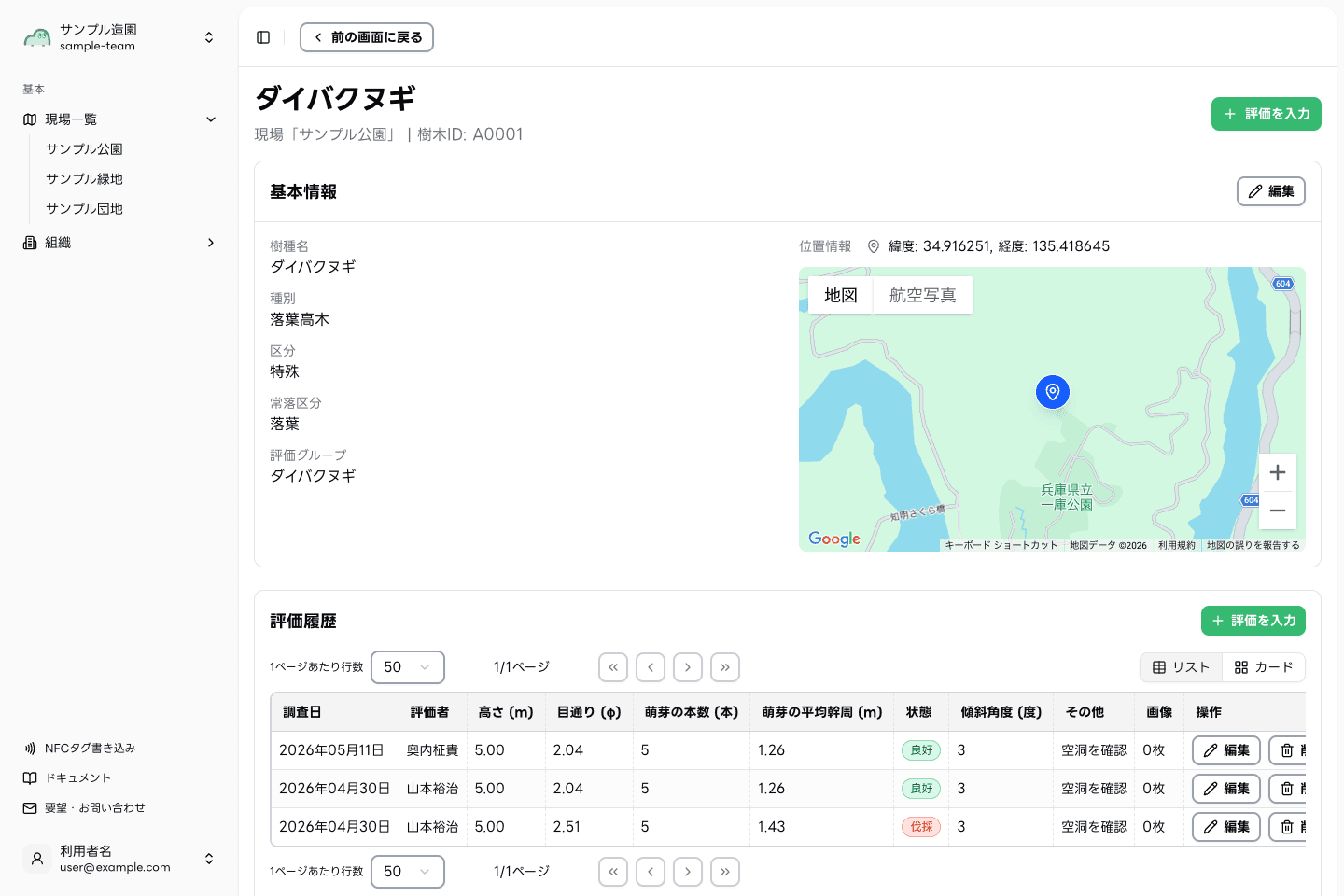Switch map to 航空写真 view
This screenshot has height=896, width=1344.
pyautogui.click(x=922, y=295)
